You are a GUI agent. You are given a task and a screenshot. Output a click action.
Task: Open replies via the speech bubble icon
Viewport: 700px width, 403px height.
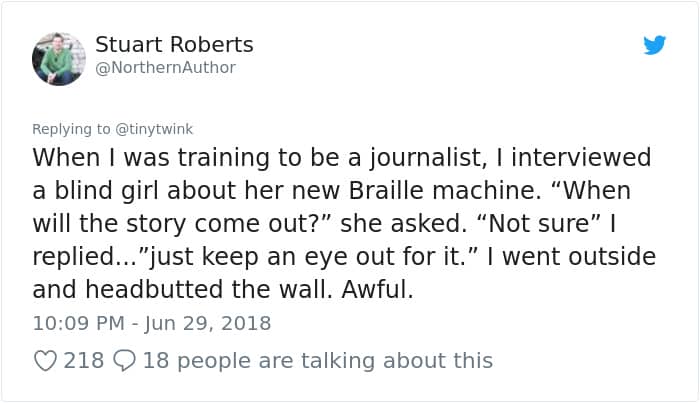[124, 361]
